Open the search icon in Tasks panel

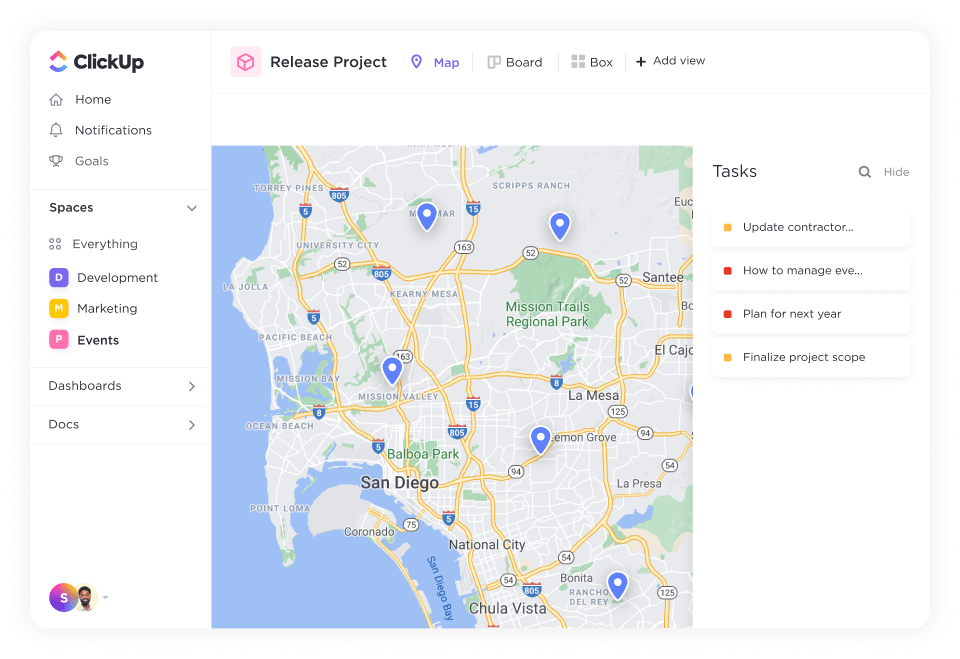point(864,172)
